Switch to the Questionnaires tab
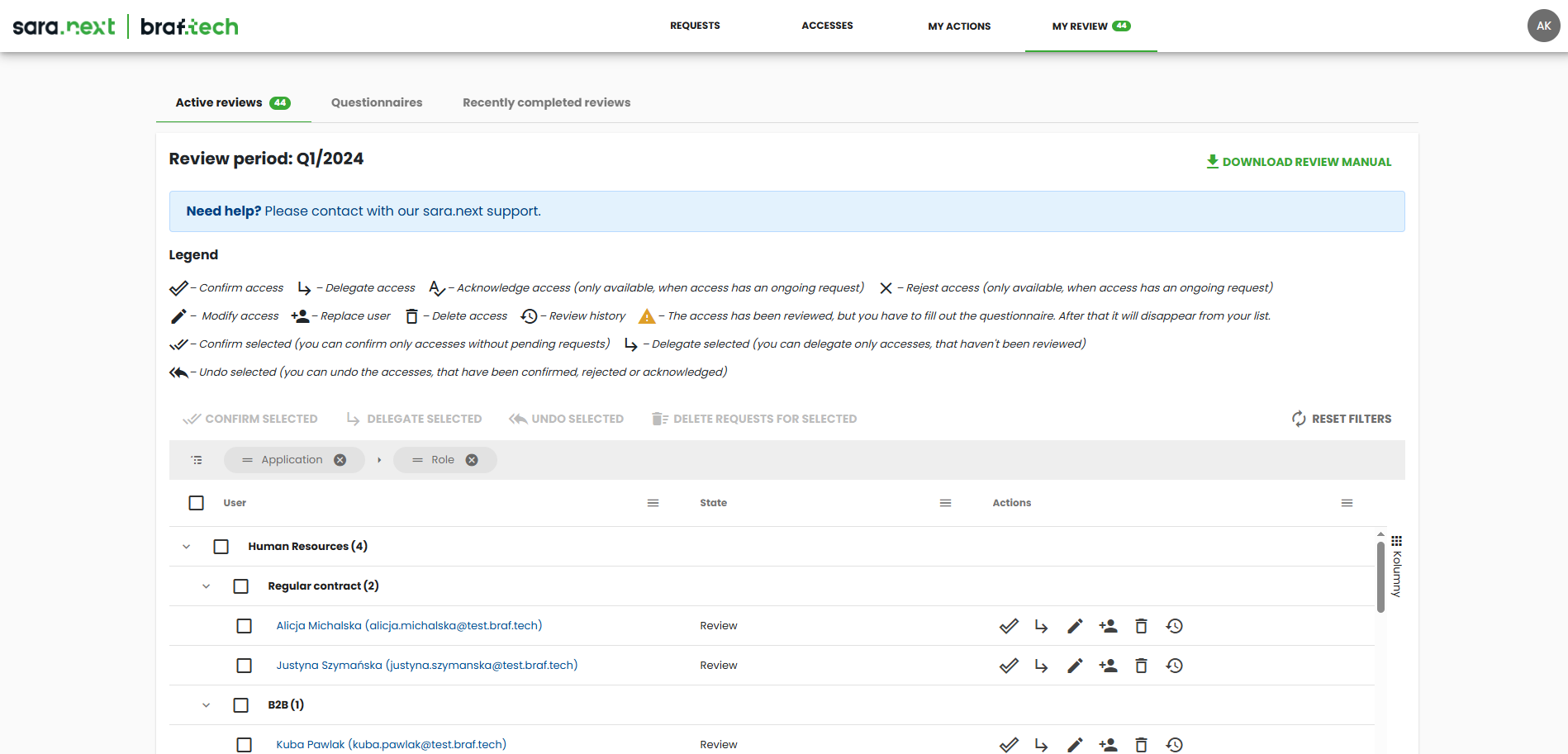Viewport: 1568px width, 754px height. tap(377, 102)
